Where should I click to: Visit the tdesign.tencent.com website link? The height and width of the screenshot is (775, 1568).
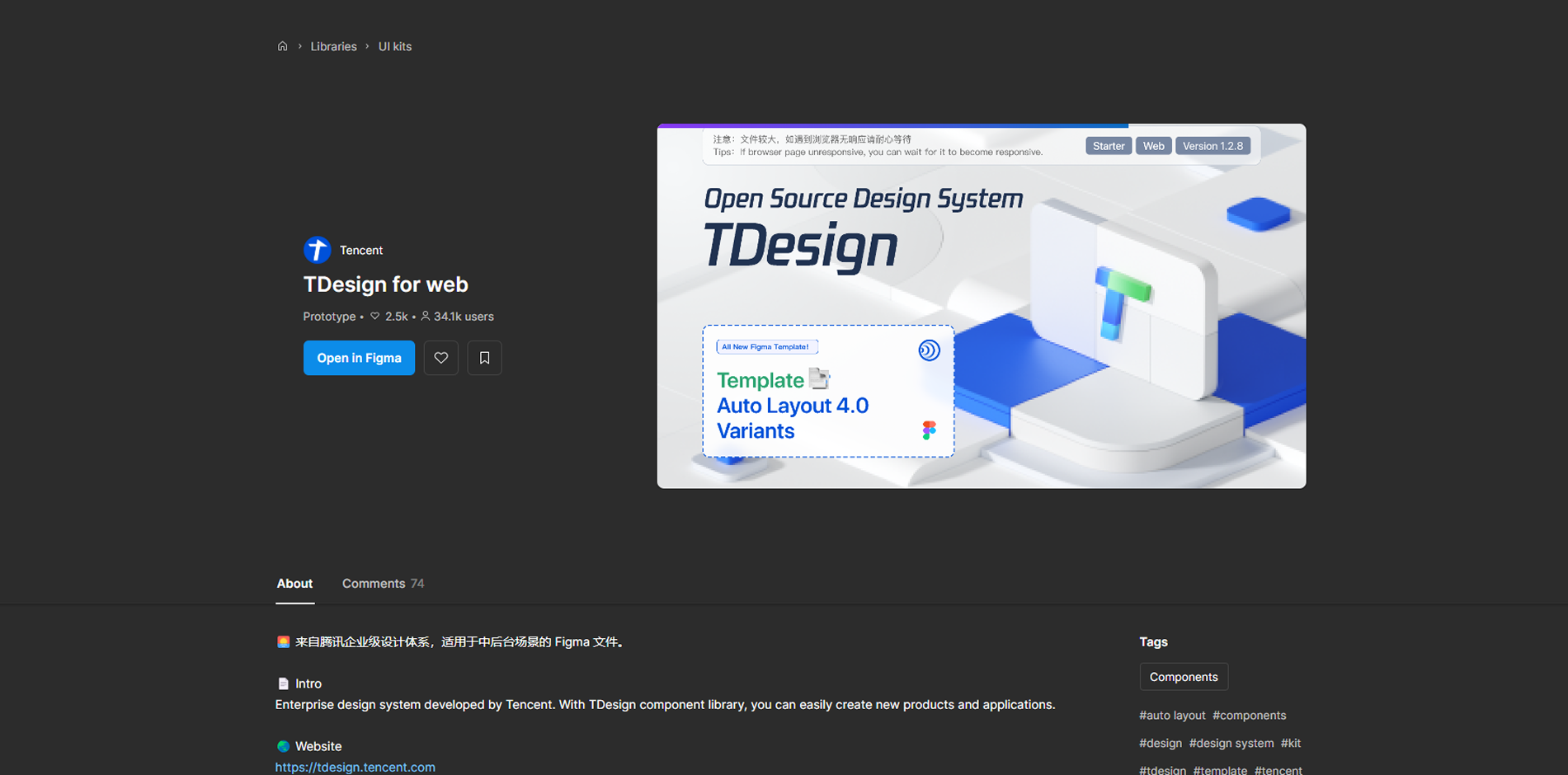click(x=355, y=767)
